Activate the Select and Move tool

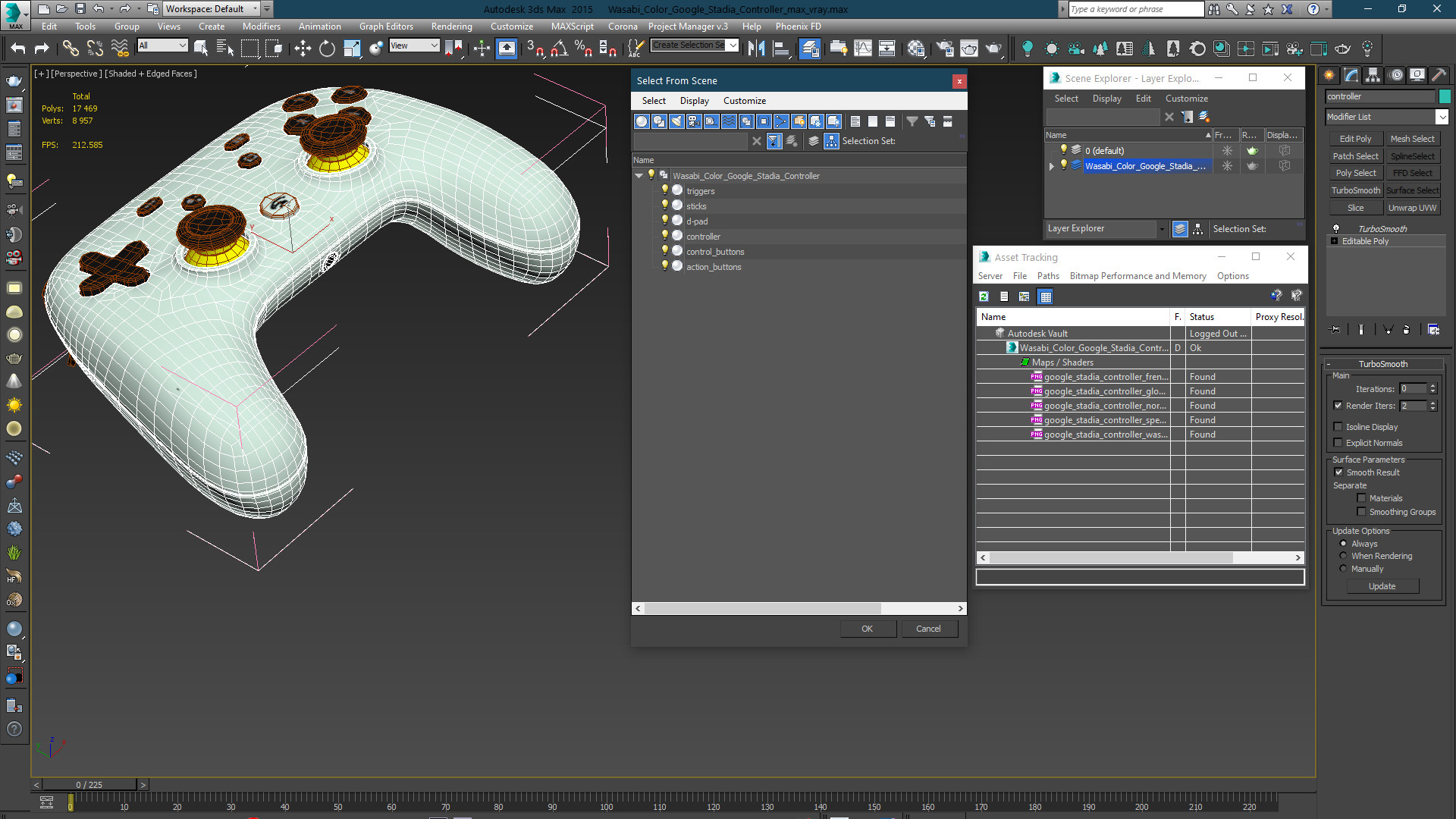(x=303, y=49)
